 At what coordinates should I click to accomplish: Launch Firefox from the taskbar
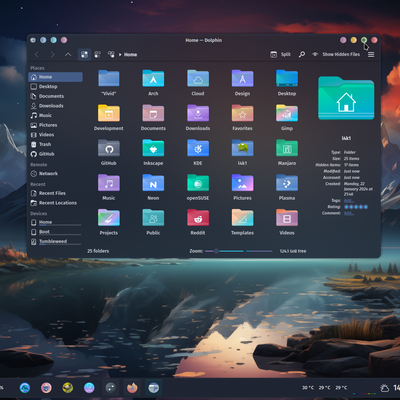click(x=132, y=388)
